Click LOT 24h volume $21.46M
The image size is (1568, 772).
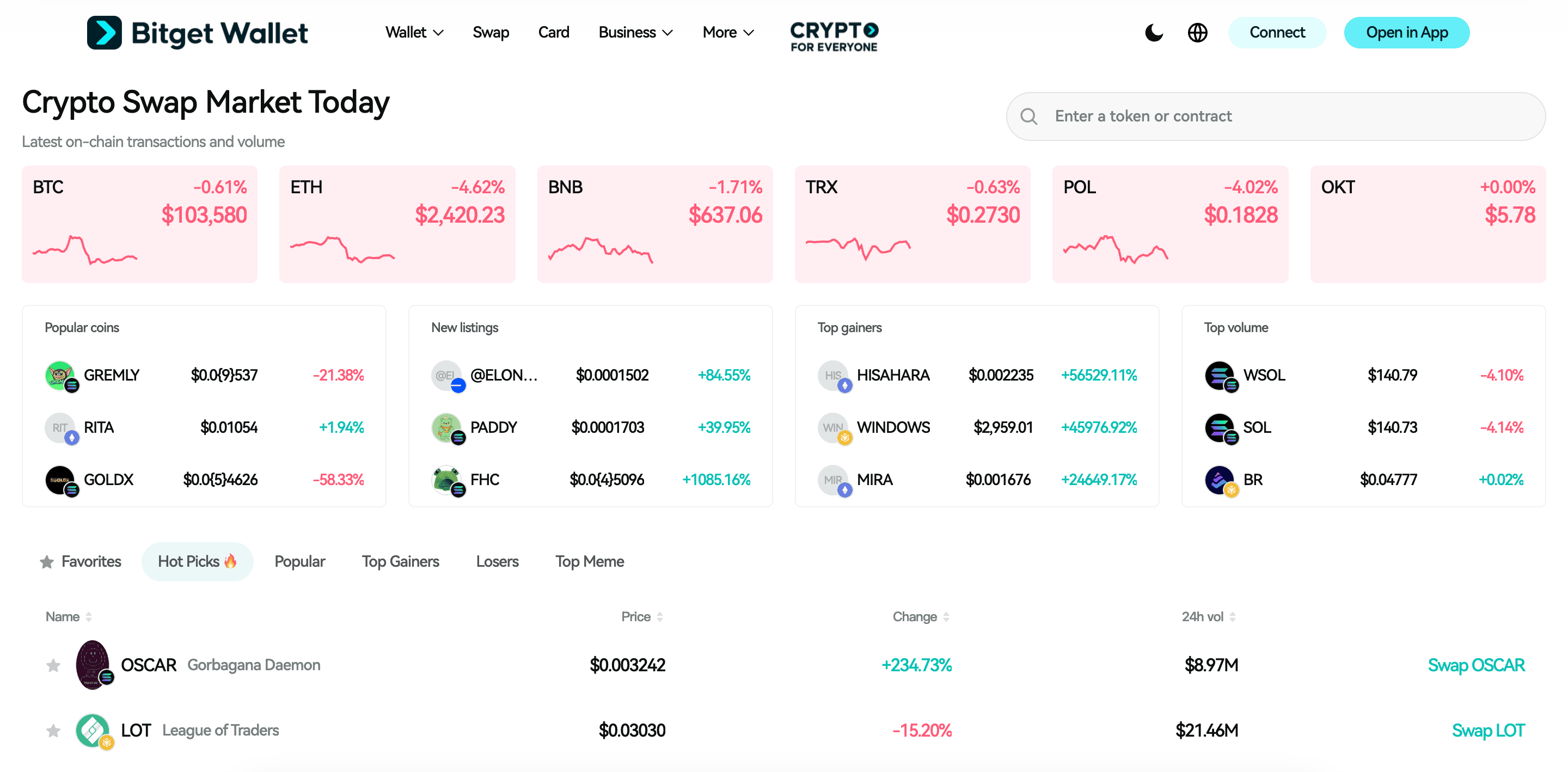(1207, 730)
